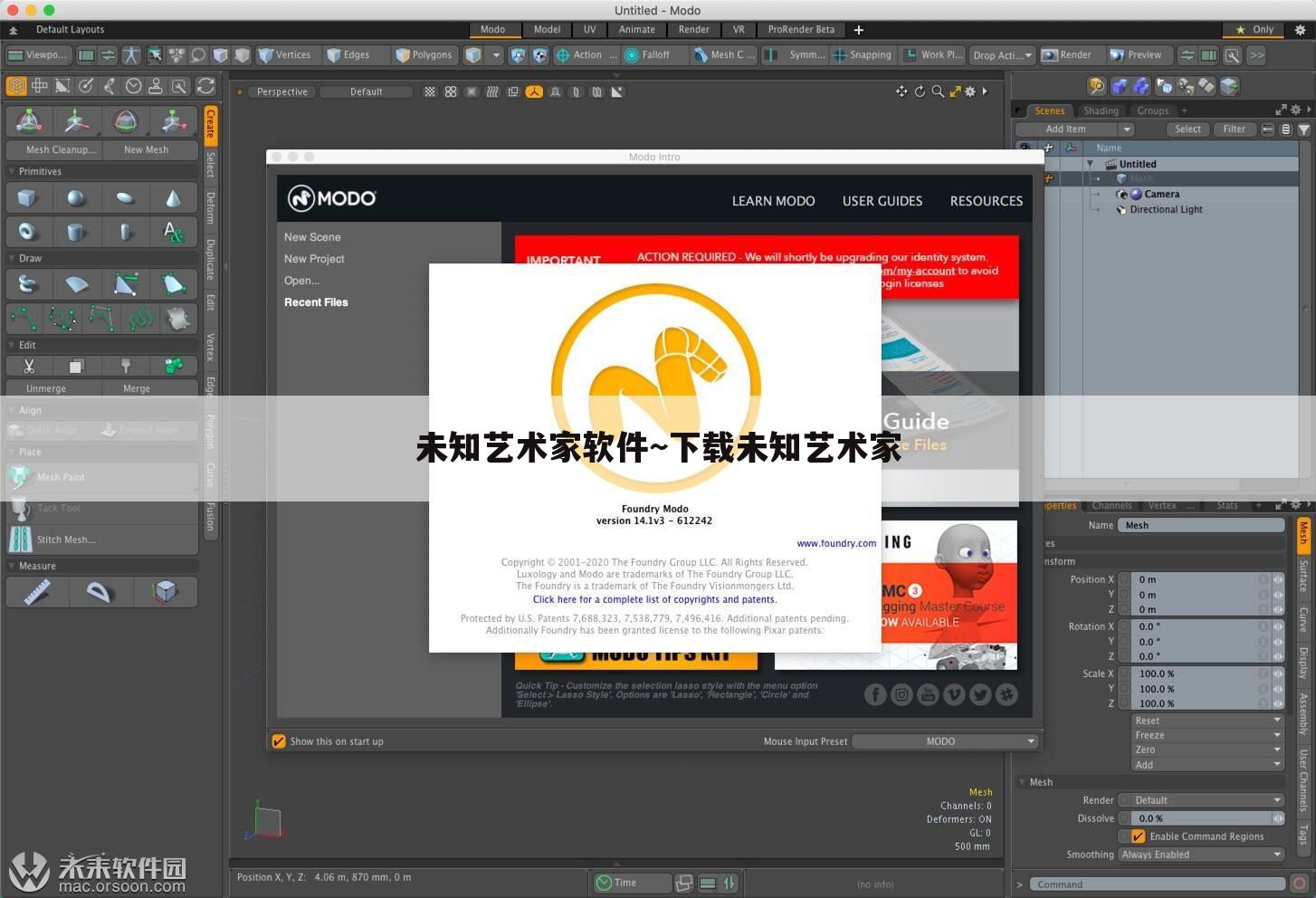Select the Cube primitive tool
Viewport: 1316px width, 898px height.
tap(27, 197)
